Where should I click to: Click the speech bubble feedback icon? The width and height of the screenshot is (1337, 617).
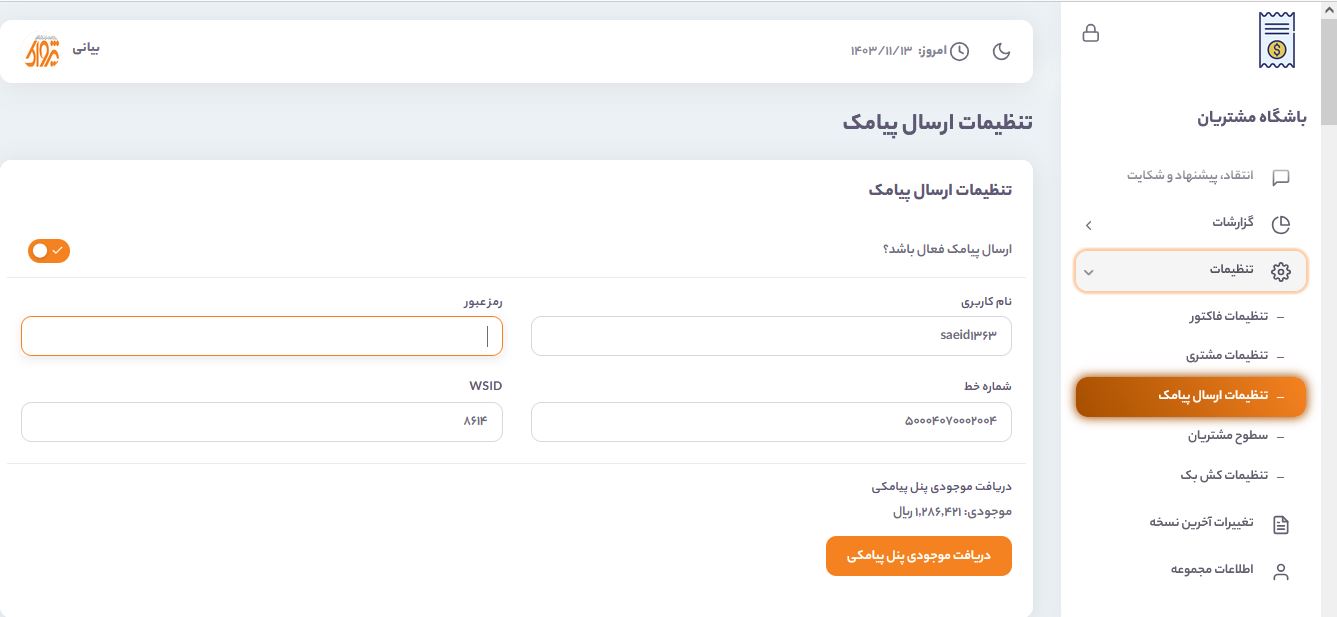pos(1280,178)
